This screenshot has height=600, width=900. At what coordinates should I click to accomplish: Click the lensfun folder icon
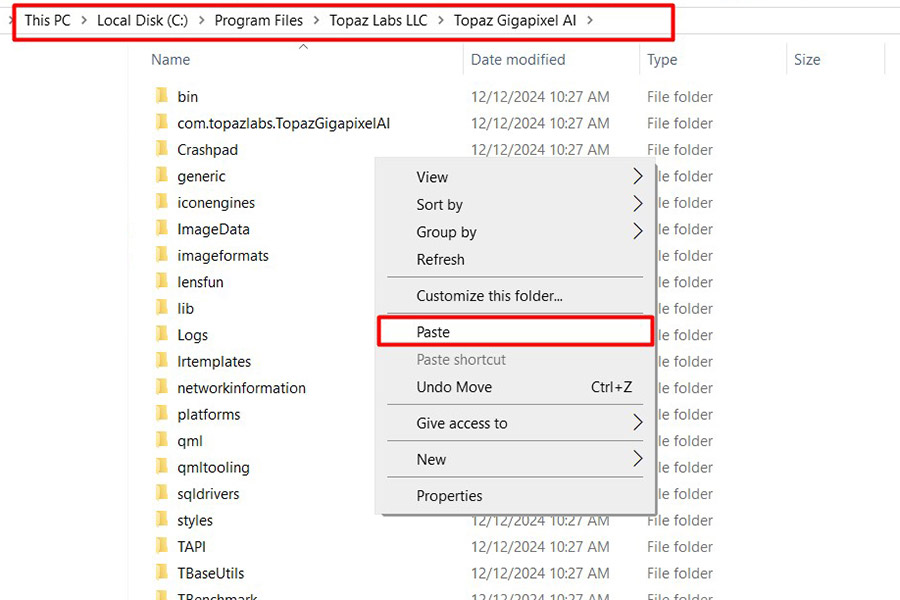(x=162, y=281)
